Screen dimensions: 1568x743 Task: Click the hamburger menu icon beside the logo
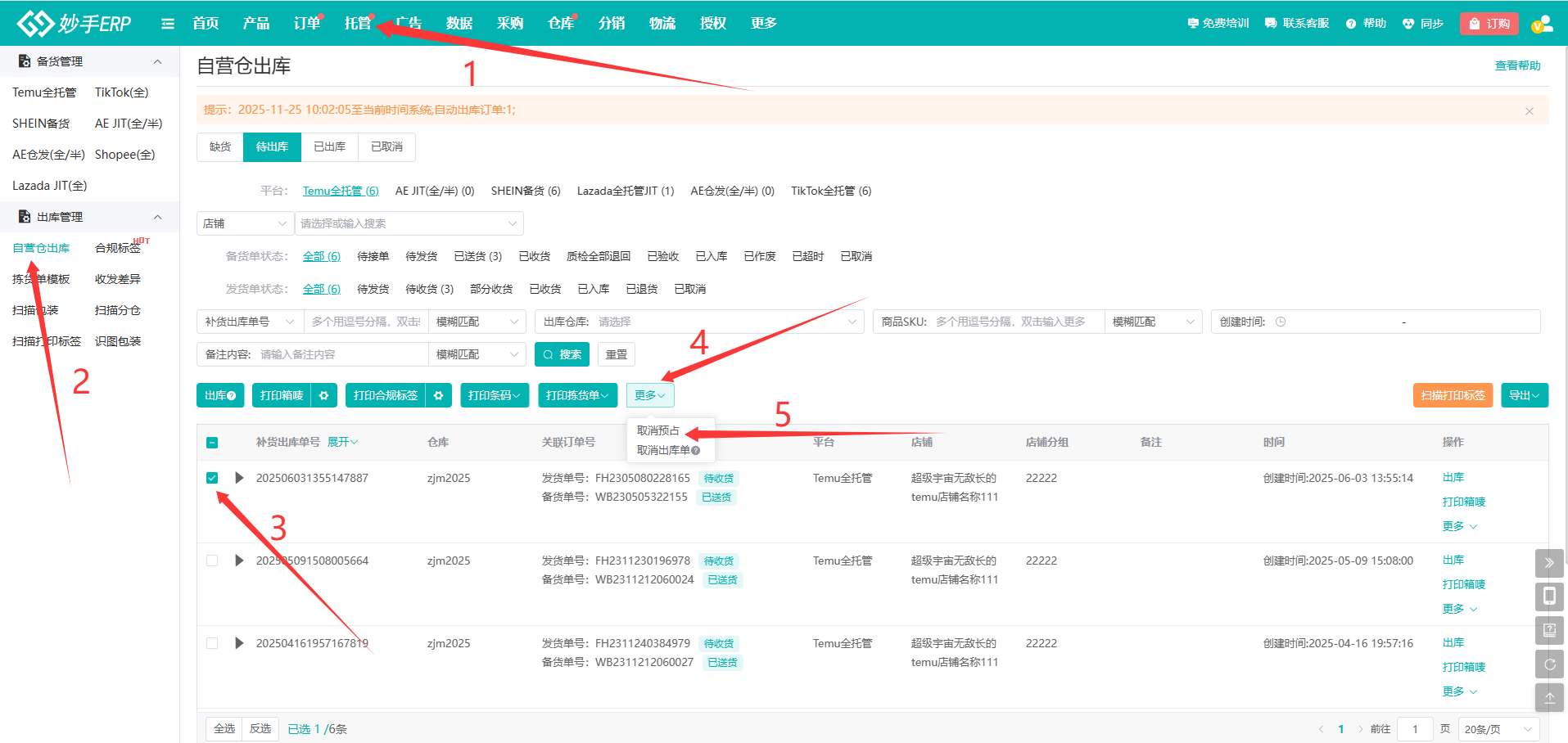[x=168, y=24]
